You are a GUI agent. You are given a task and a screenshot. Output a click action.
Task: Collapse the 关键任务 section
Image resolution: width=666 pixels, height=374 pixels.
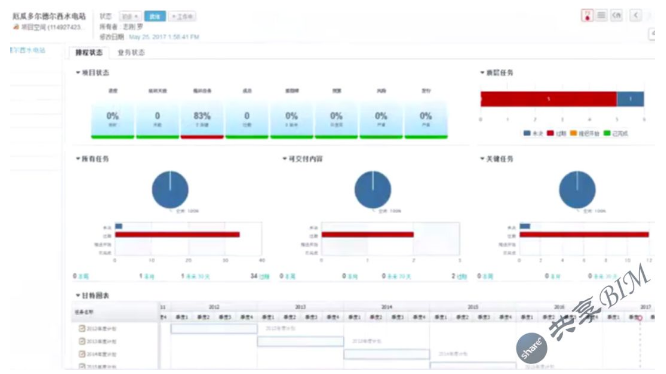[x=482, y=159]
